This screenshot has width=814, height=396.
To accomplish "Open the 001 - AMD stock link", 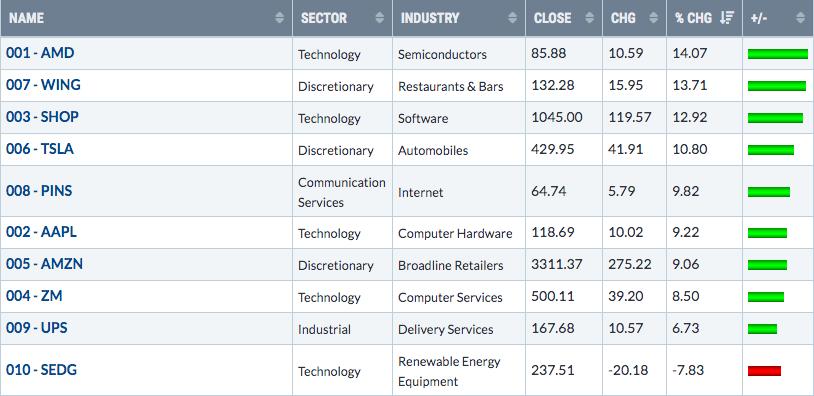I will point(40,53).
